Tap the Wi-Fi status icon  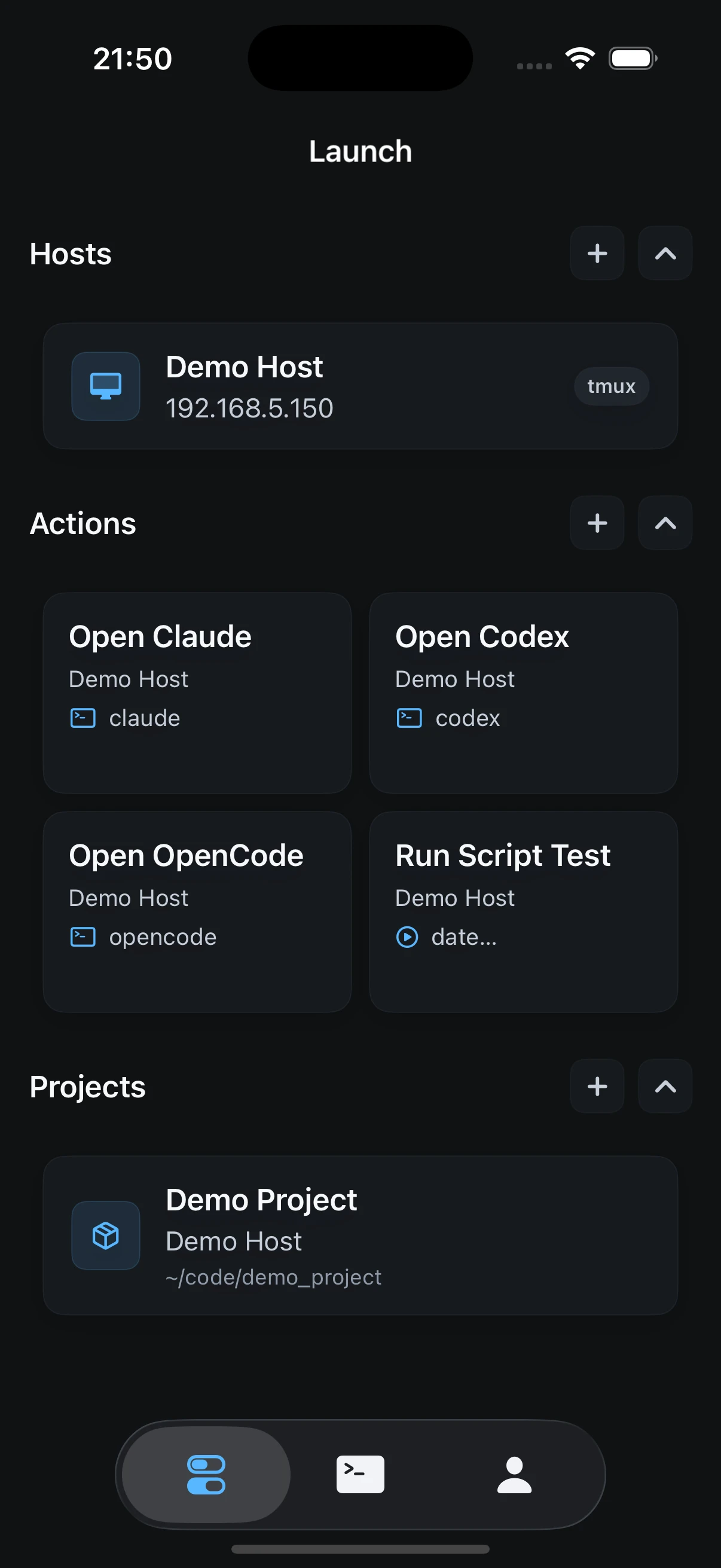[580, 59]
